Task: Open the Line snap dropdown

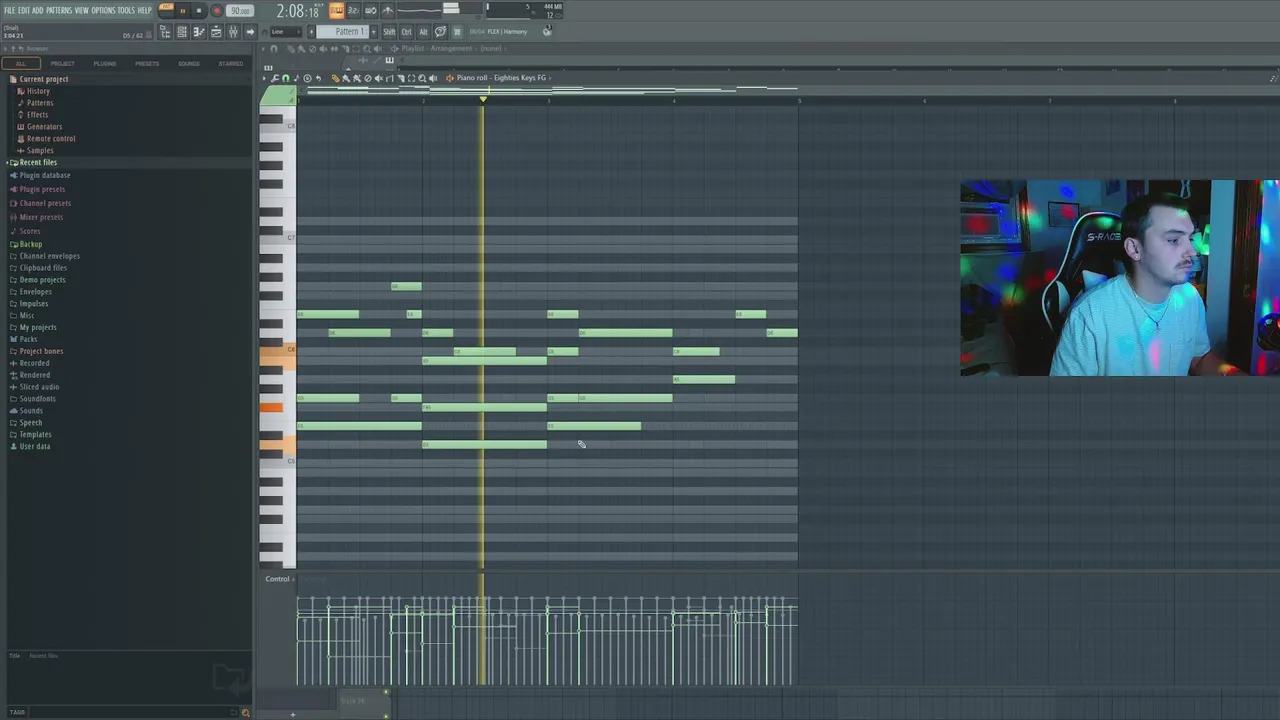Action: (286, 32)
